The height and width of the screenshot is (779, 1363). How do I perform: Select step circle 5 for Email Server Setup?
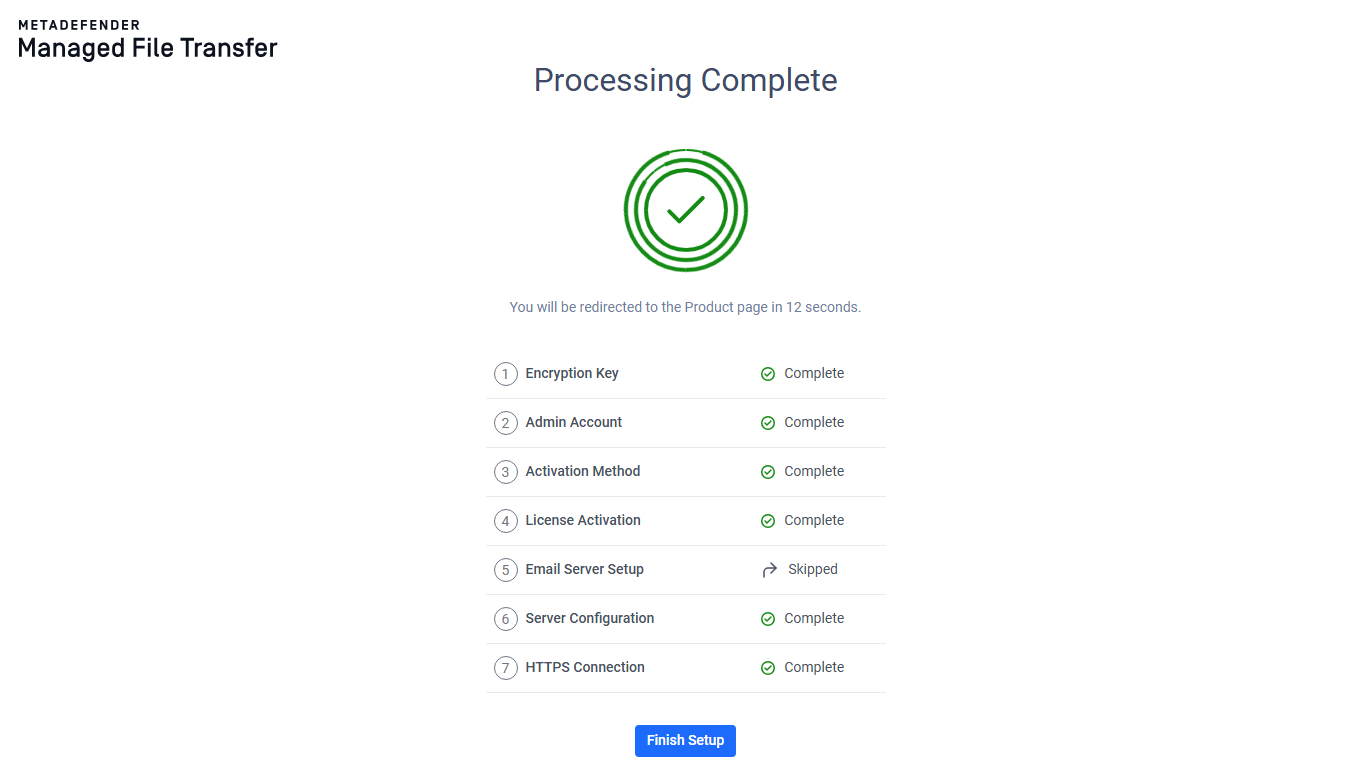506,569
